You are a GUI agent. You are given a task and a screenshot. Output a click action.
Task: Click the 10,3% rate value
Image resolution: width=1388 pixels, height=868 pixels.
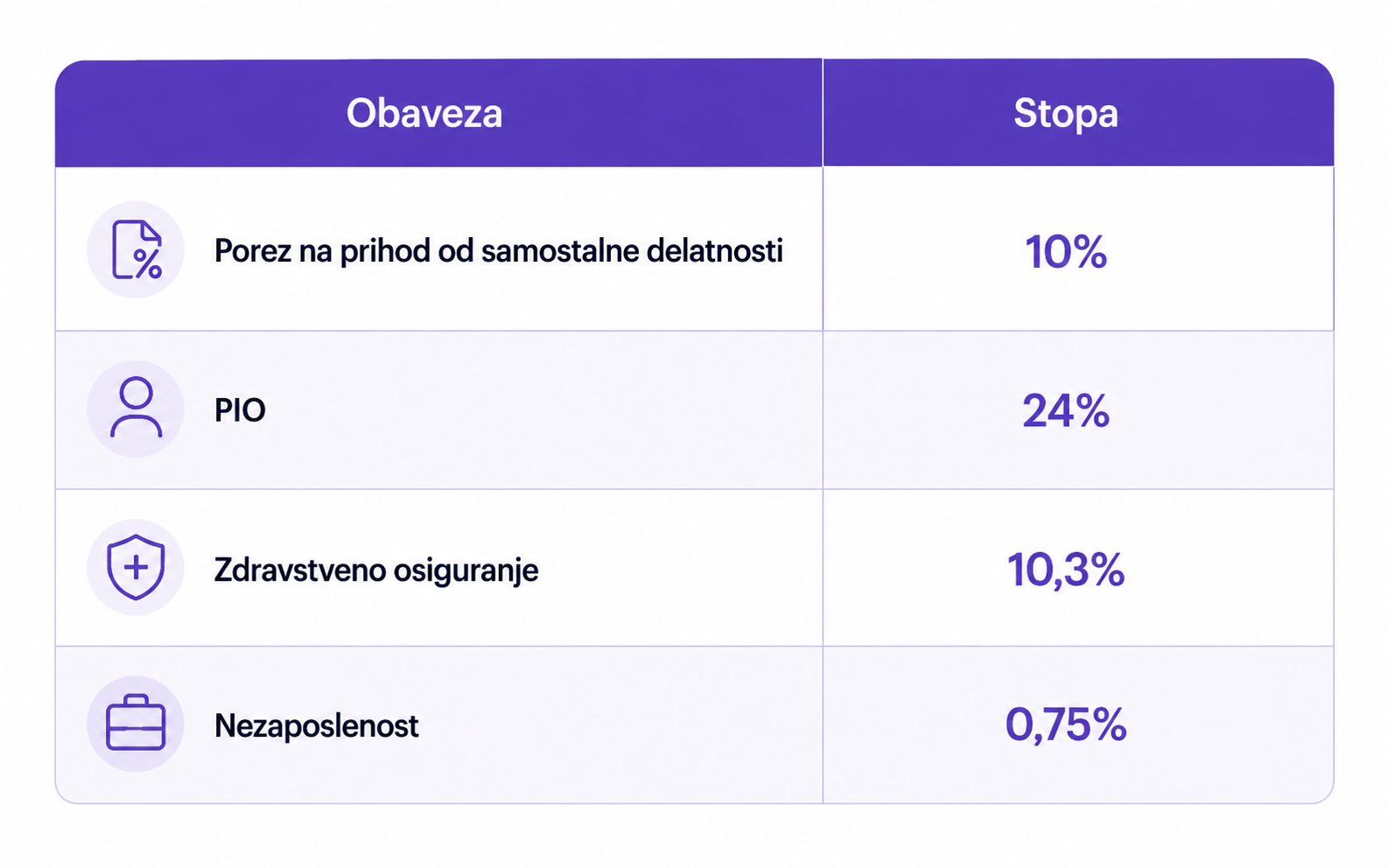[x=1066, y=570]
